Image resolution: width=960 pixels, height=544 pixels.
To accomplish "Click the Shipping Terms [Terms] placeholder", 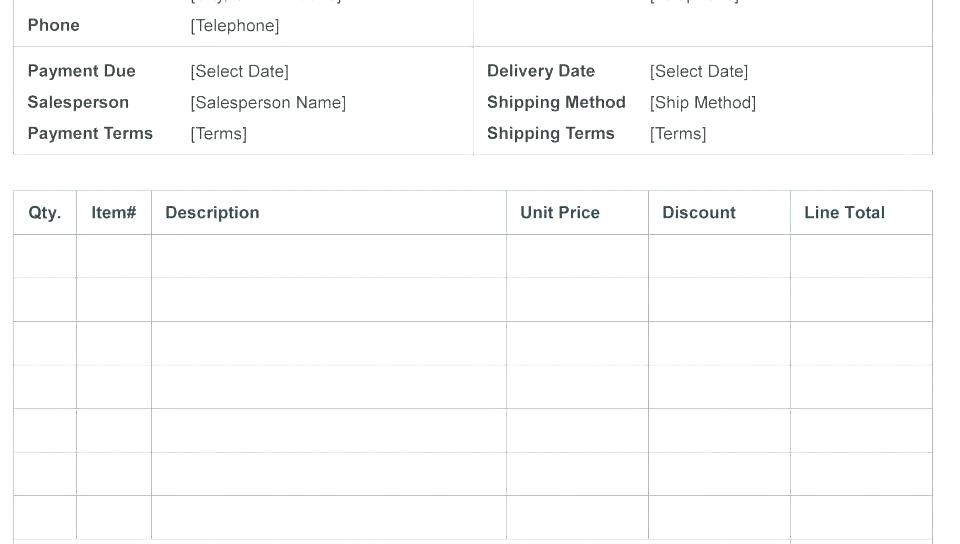I will coord(677,134).
